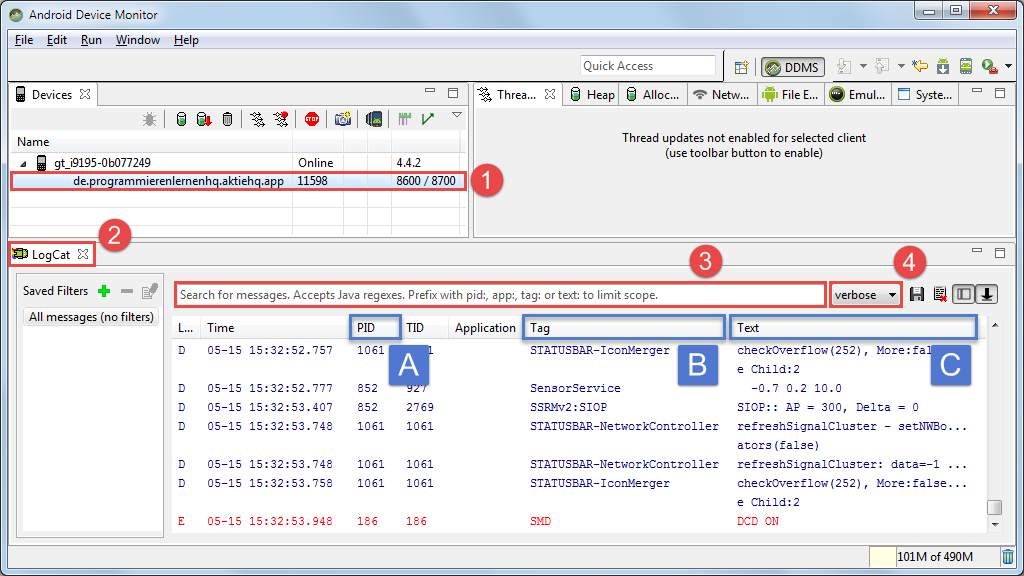Click the Start OpenGL Trace icon

(x=428, y=119)
